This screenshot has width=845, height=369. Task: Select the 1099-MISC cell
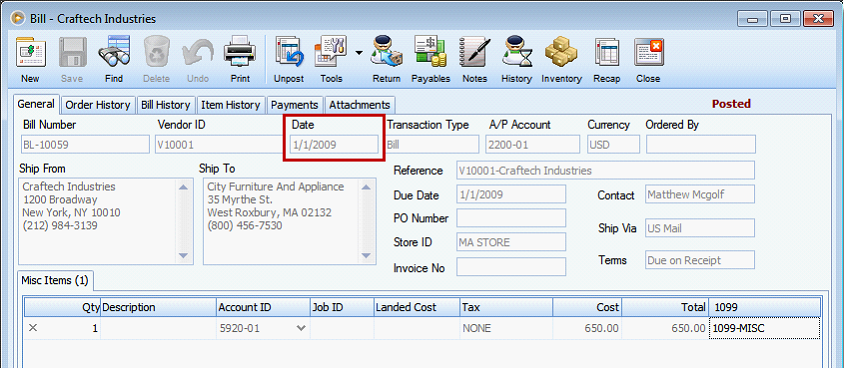[764, 328]
